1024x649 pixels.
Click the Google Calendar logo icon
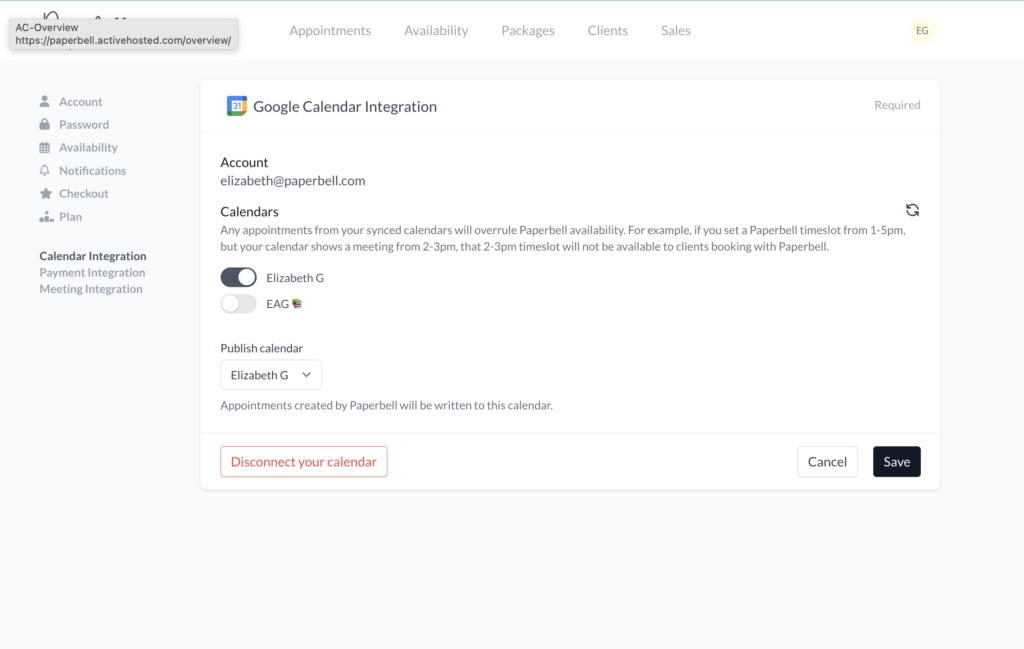coord(237,106)
